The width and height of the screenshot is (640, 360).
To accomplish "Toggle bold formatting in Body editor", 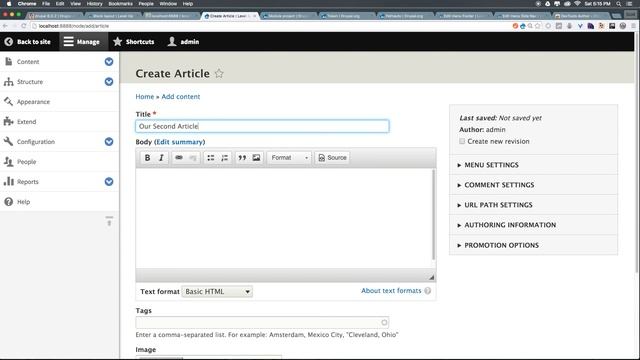I will click(x=147, y=158).
